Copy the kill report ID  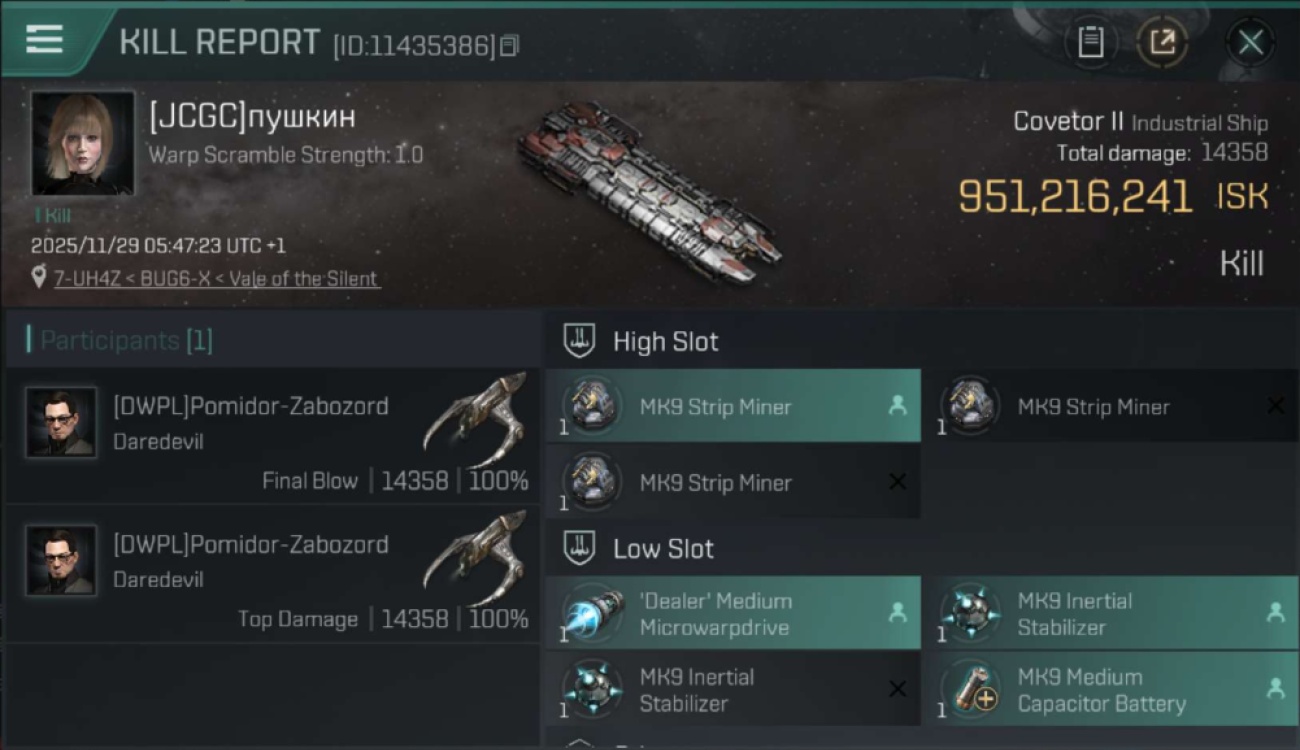(510, 46)
